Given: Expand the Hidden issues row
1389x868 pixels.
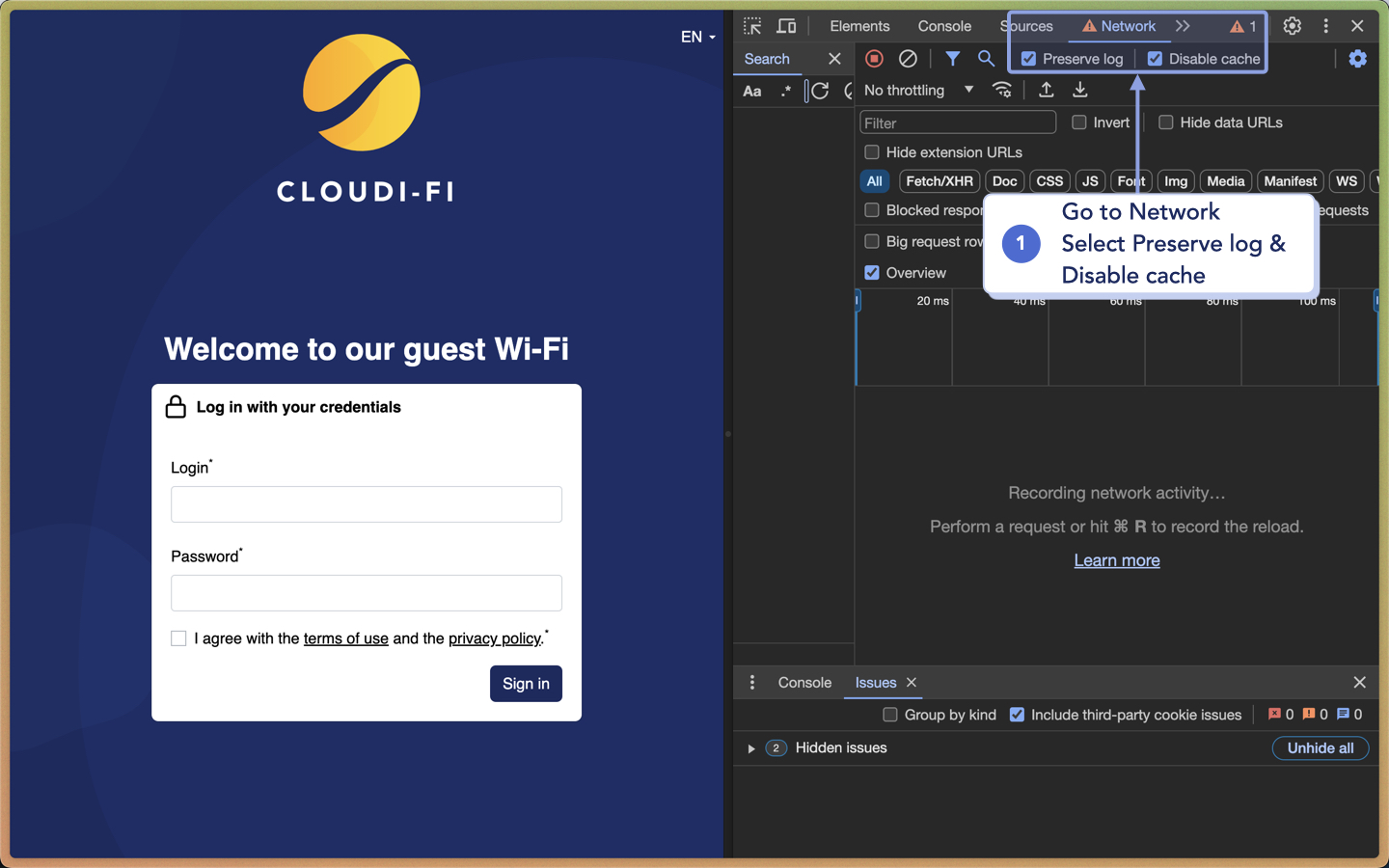Looking at the screenshot, I should point(751,748).
